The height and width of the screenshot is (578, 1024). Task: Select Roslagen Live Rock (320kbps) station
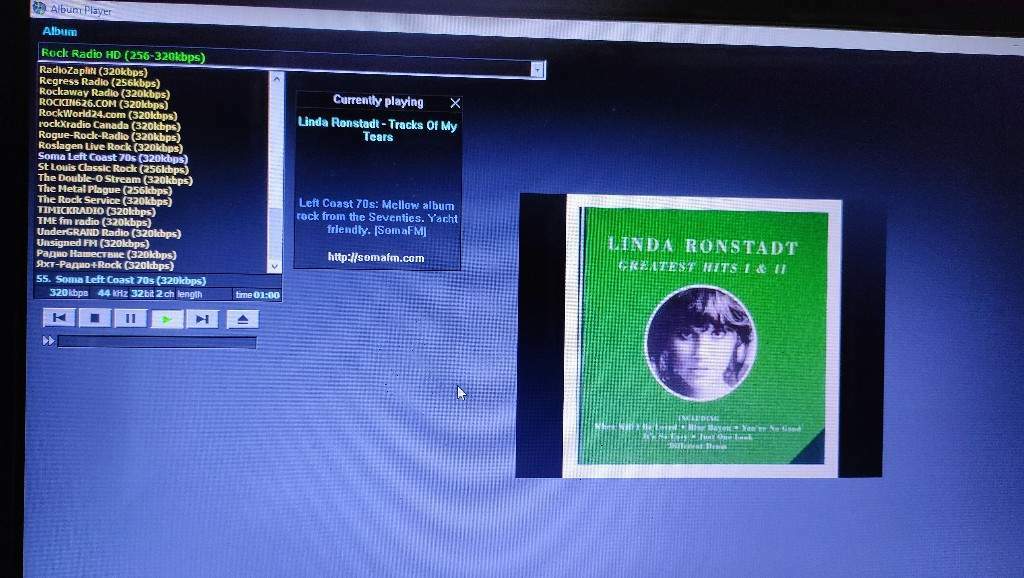110,147
